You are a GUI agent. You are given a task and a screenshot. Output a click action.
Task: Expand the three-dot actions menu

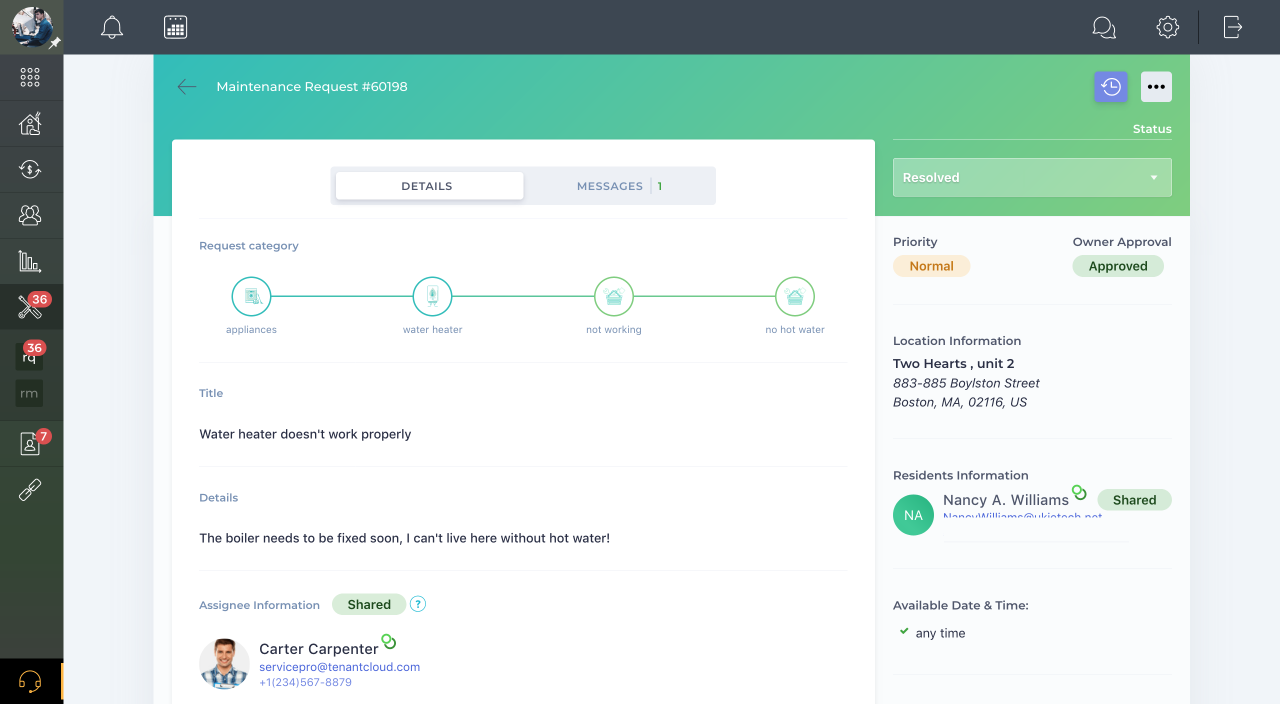click(x=1156, y=86)
